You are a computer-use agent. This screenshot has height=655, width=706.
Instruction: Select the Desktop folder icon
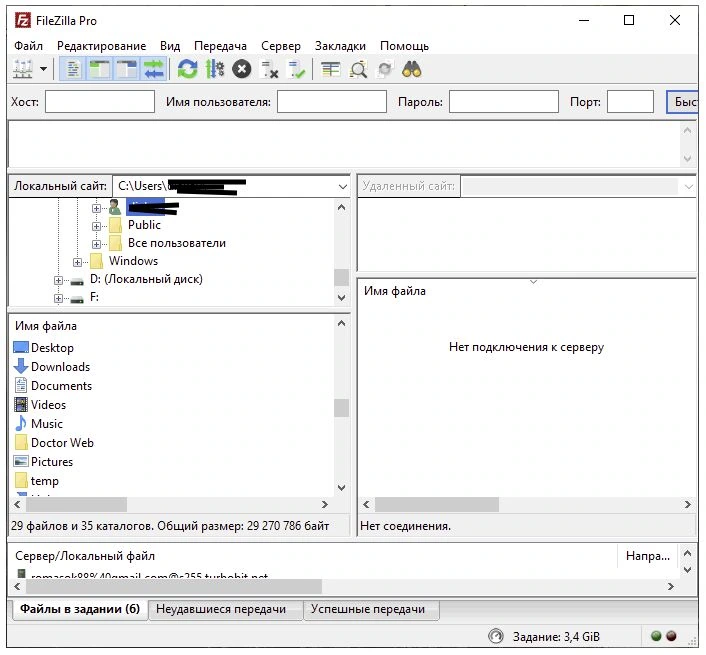[x=21, y=348]
